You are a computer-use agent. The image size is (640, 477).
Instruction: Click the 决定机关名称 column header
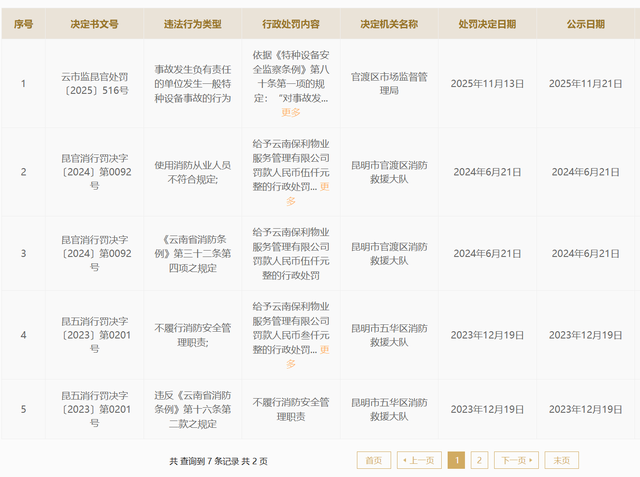[x=389, y=24]
